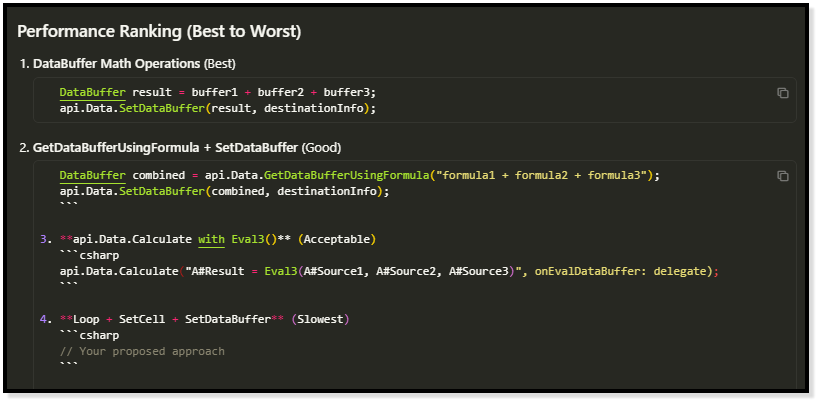Click underlined DataBuffer type before result
The image size is (817, 401).
pos(85,92)
